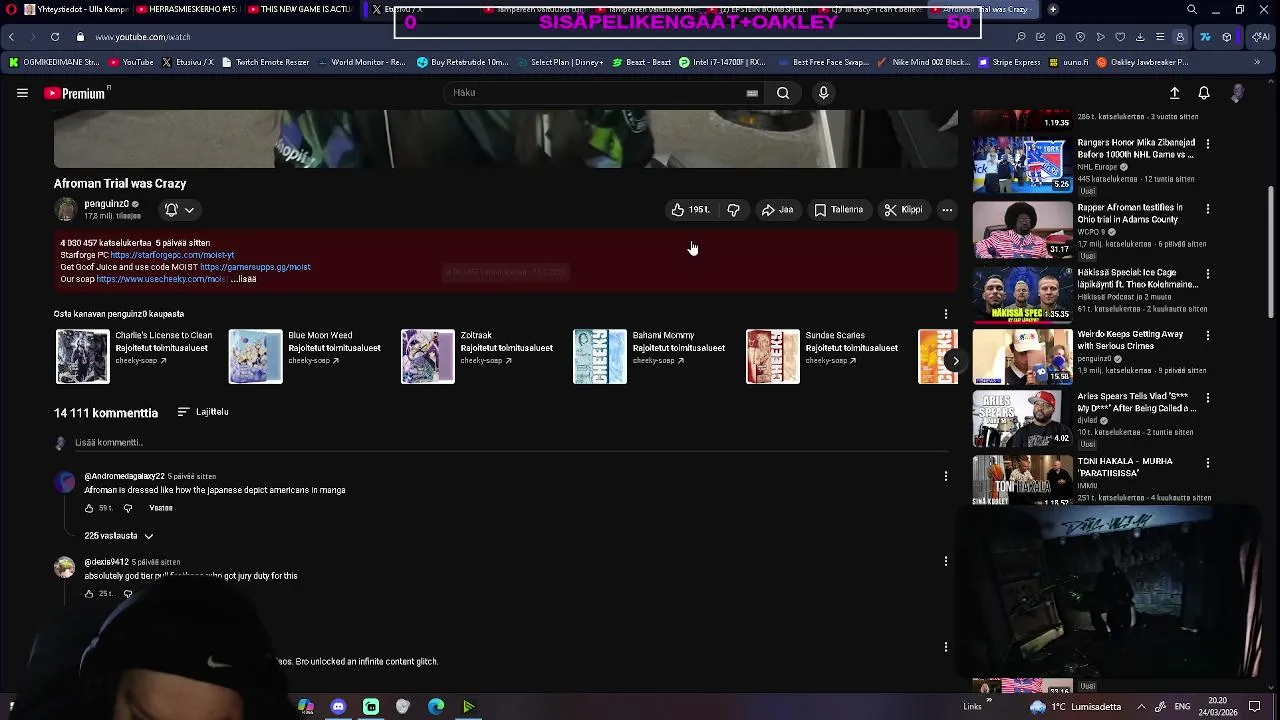Open new browser tab plus button

coord(1053,10)
